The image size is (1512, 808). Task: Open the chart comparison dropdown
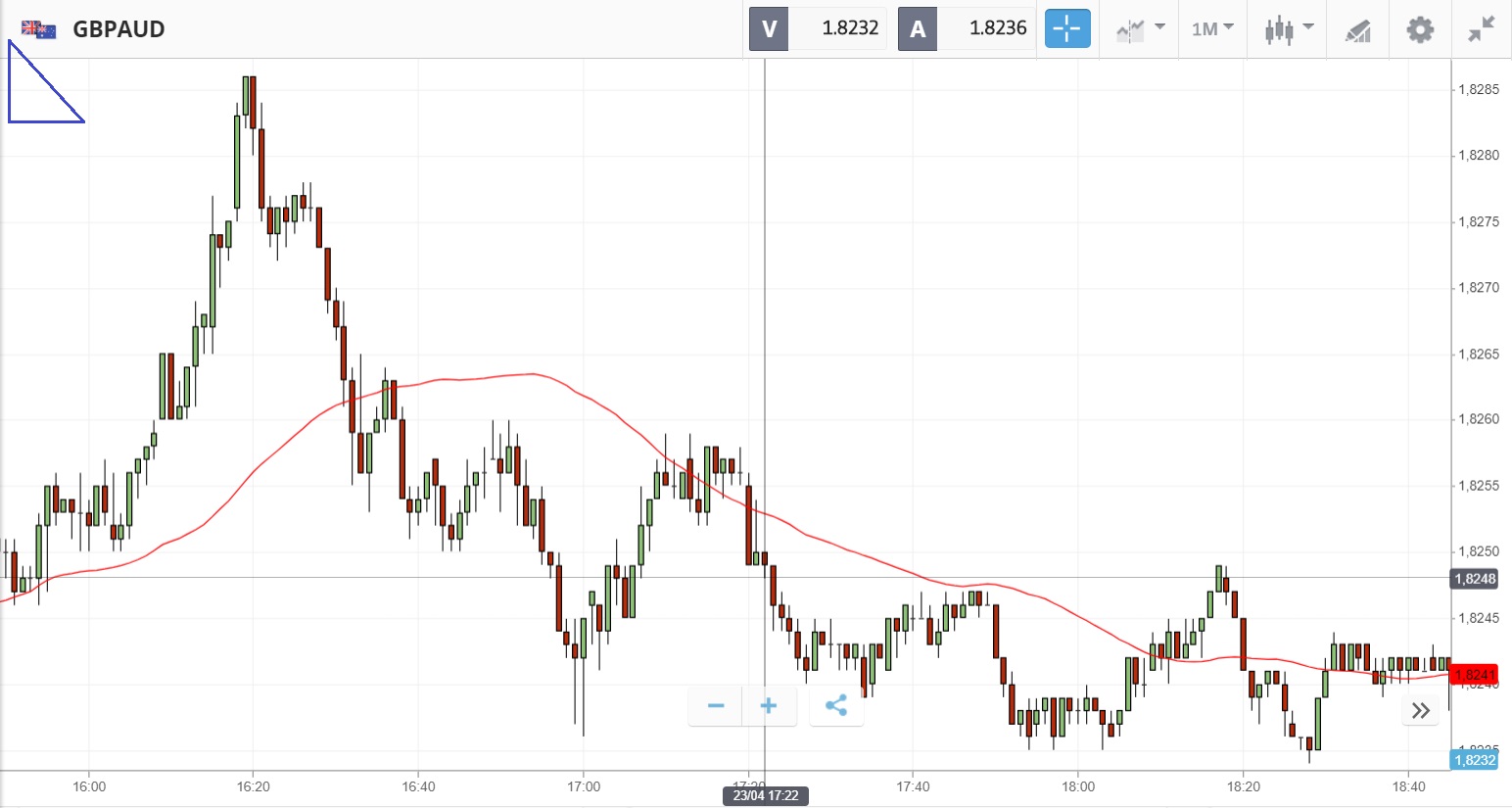1140,29
